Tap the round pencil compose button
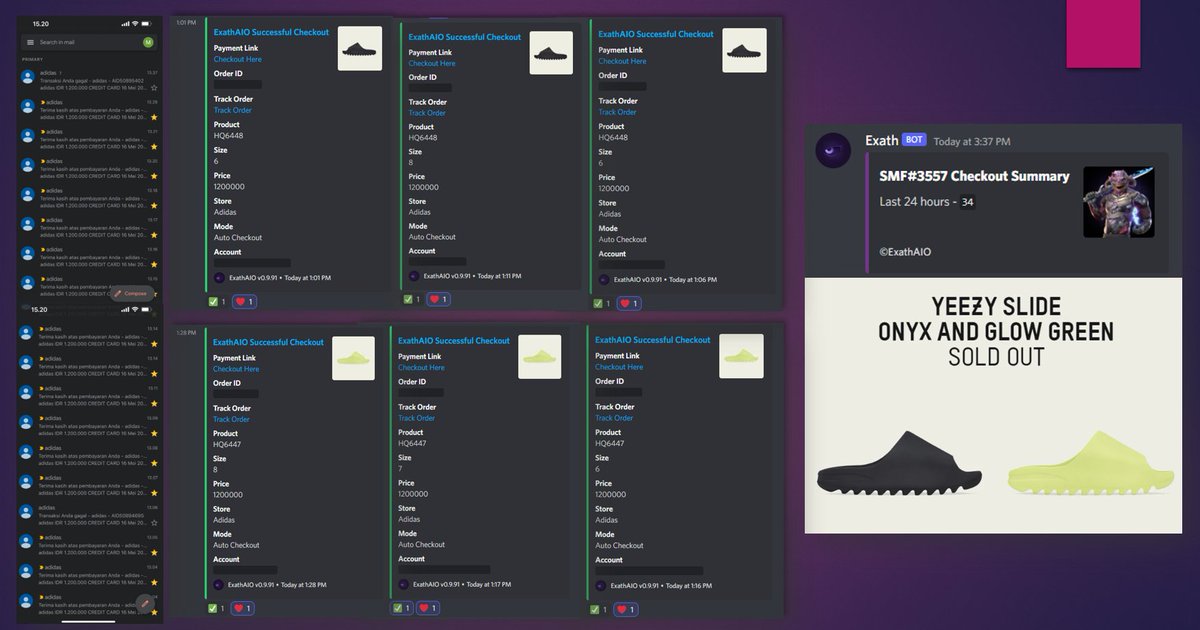Image resolution: width=1200 pixels, height=630 pixels. point(146,603)
